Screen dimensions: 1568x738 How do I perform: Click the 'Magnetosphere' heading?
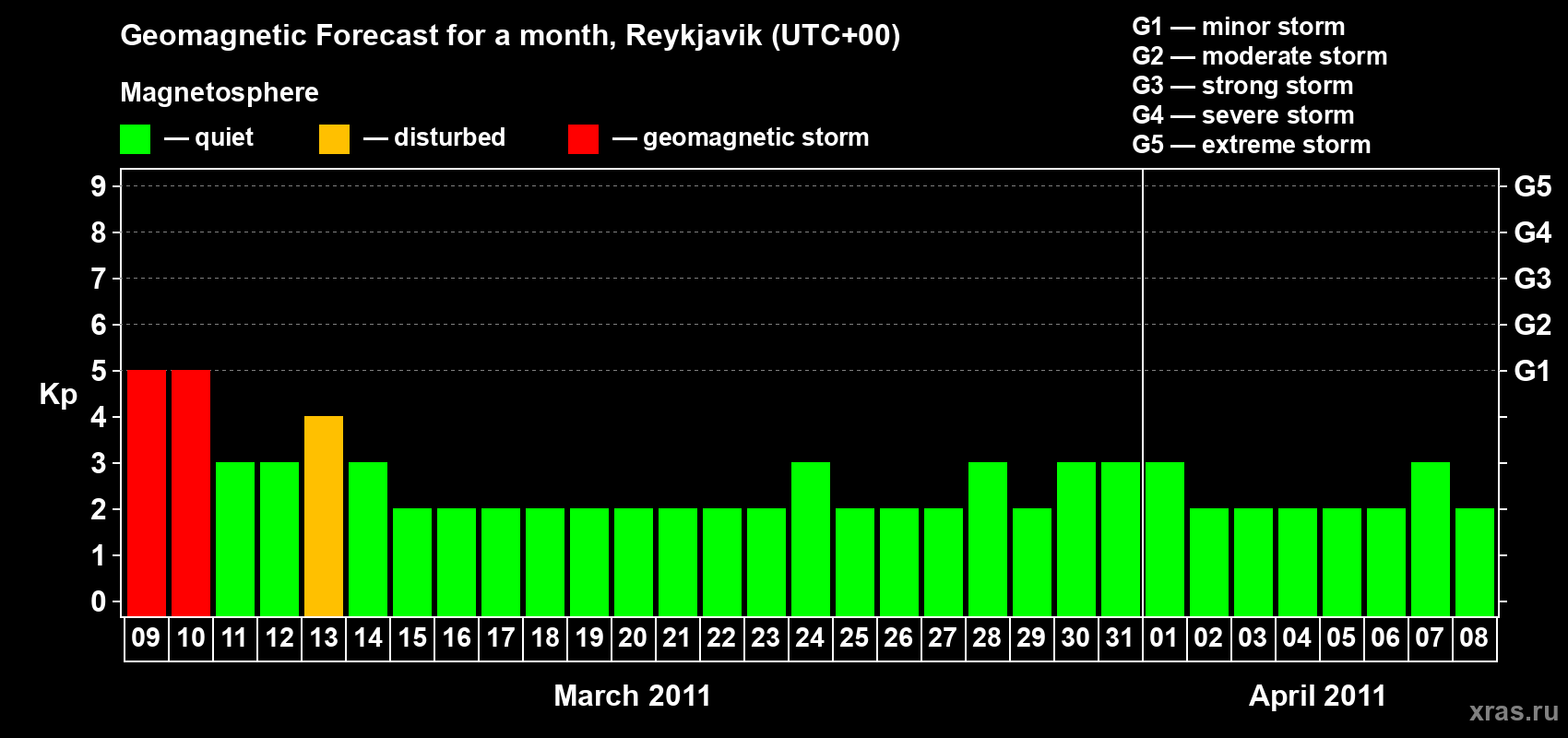coord(220,92)
